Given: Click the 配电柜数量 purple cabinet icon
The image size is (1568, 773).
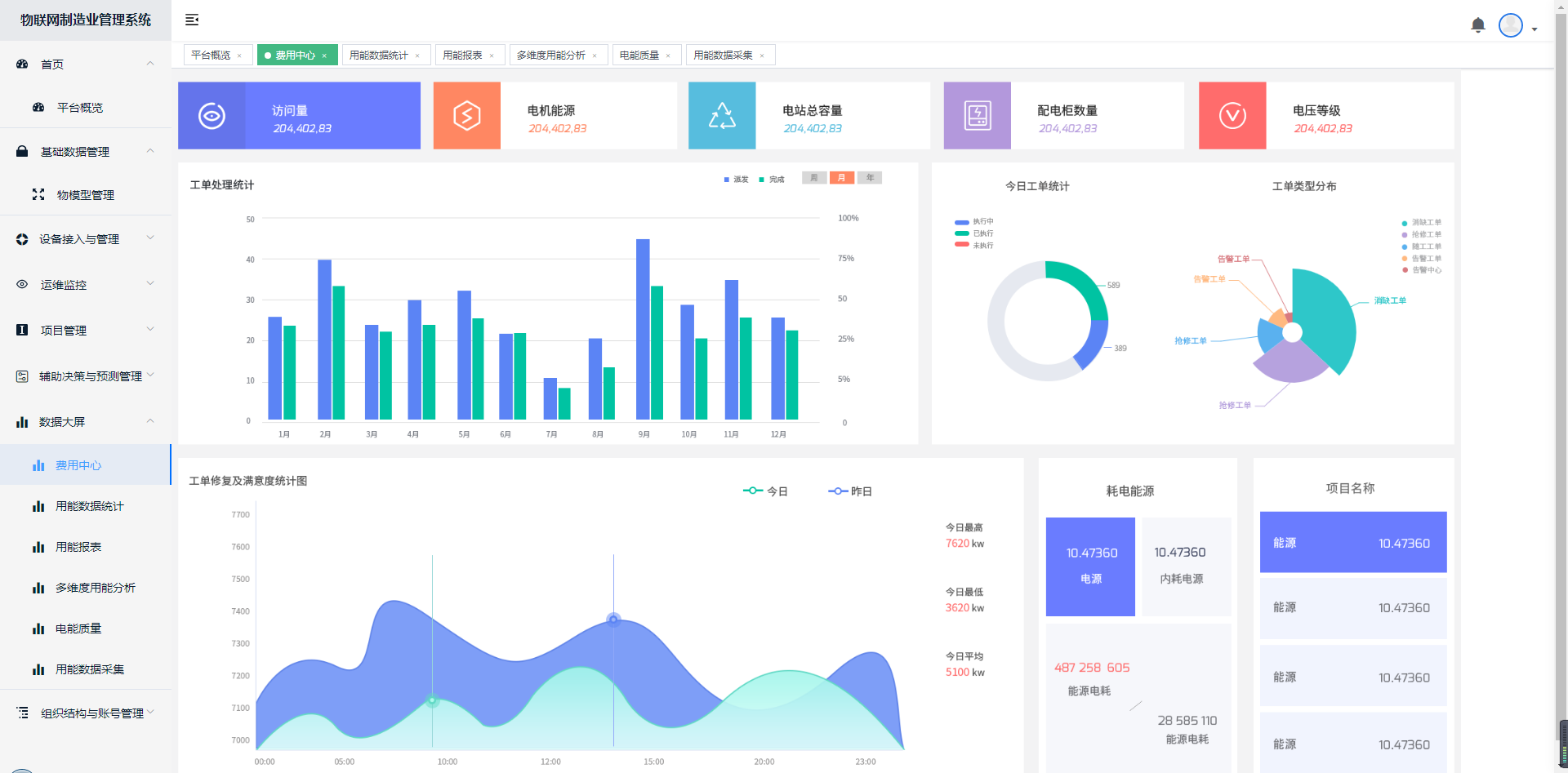Looking at the screenshot, I should tap(977, 116).
